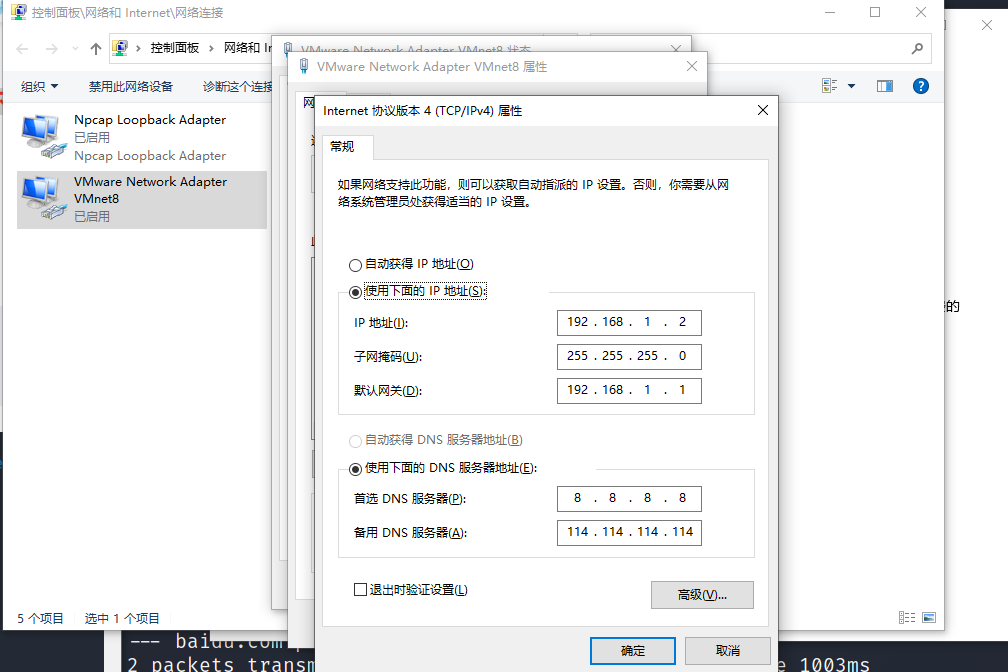Click the 默认网关 input field

point(629,391)
